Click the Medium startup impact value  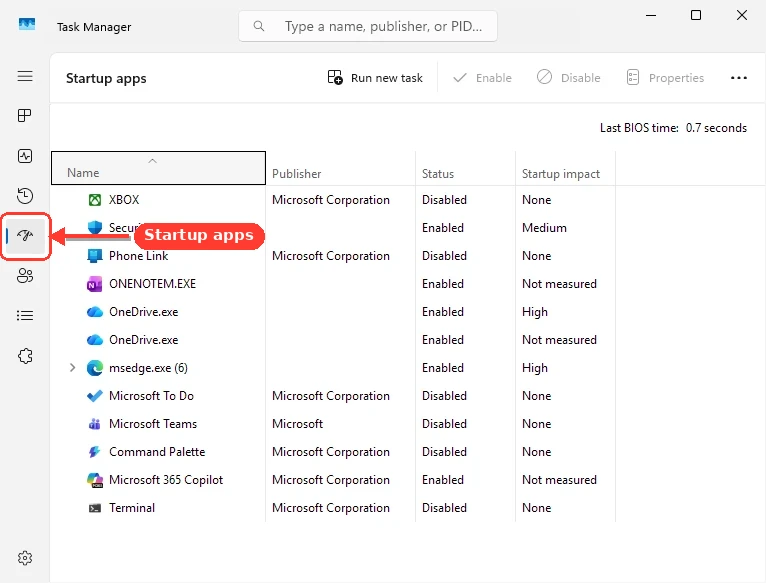[x=544, y=228]
